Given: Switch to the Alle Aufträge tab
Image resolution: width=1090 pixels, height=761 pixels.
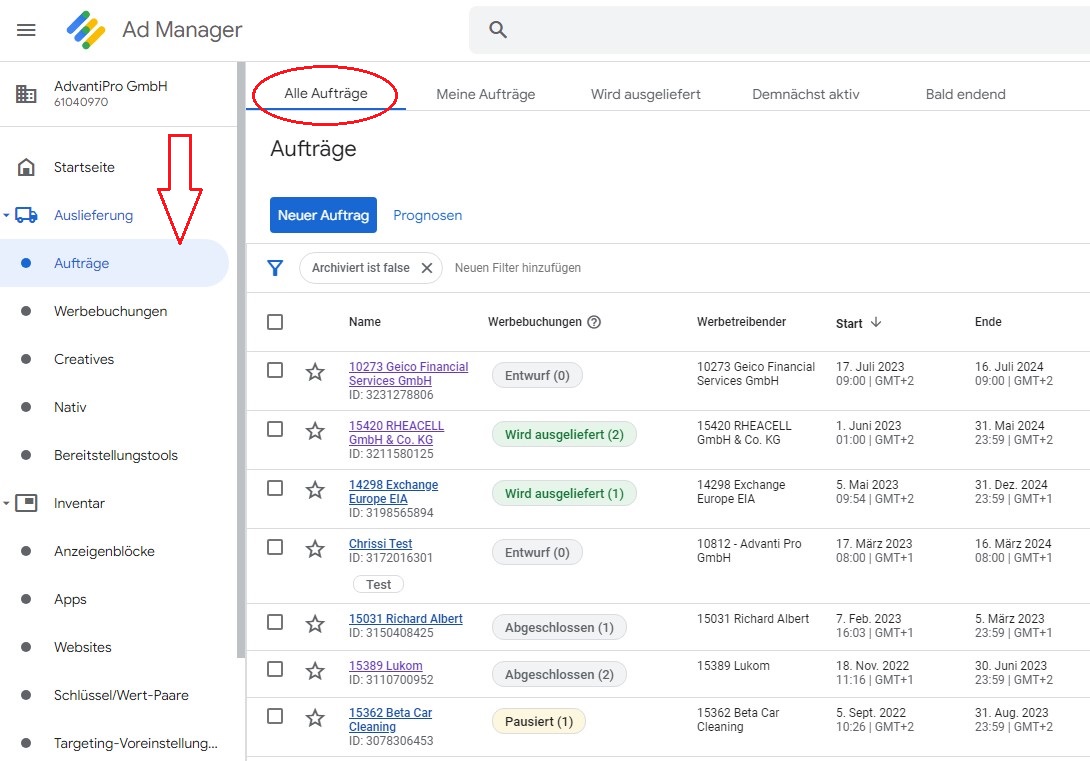Looking at the screenshot, I should coord(325,93).
